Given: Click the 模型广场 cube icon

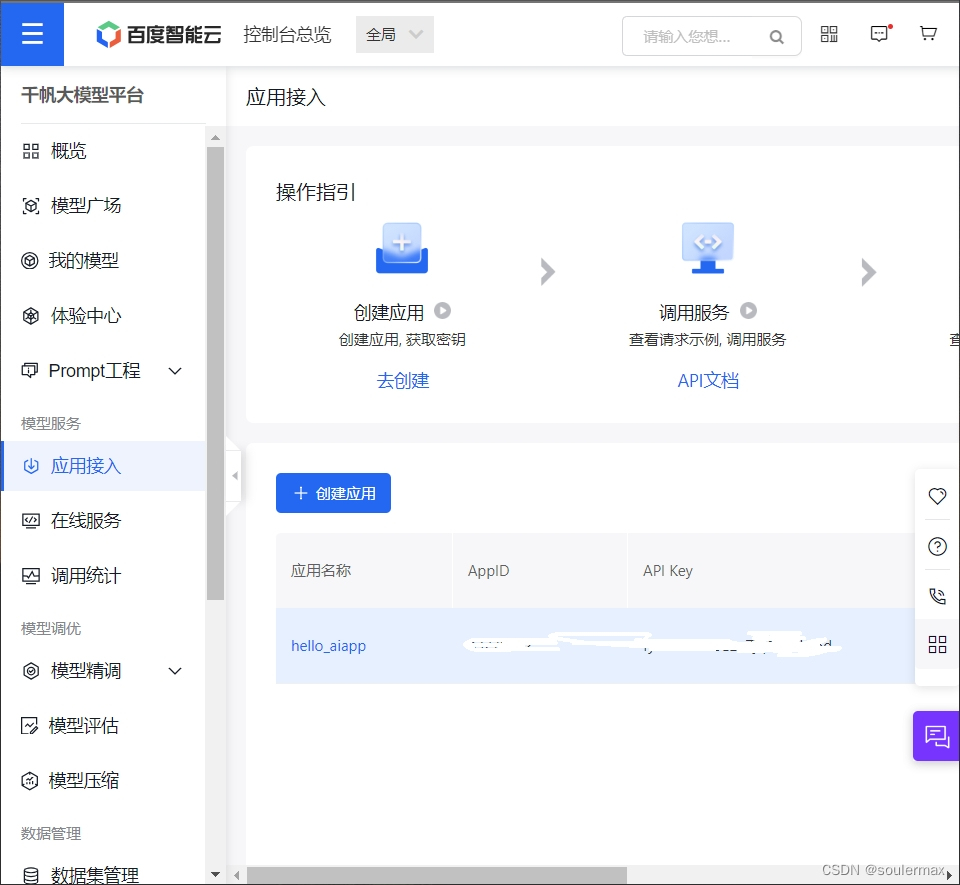Looking at the screenshot, I should point(31,206).
